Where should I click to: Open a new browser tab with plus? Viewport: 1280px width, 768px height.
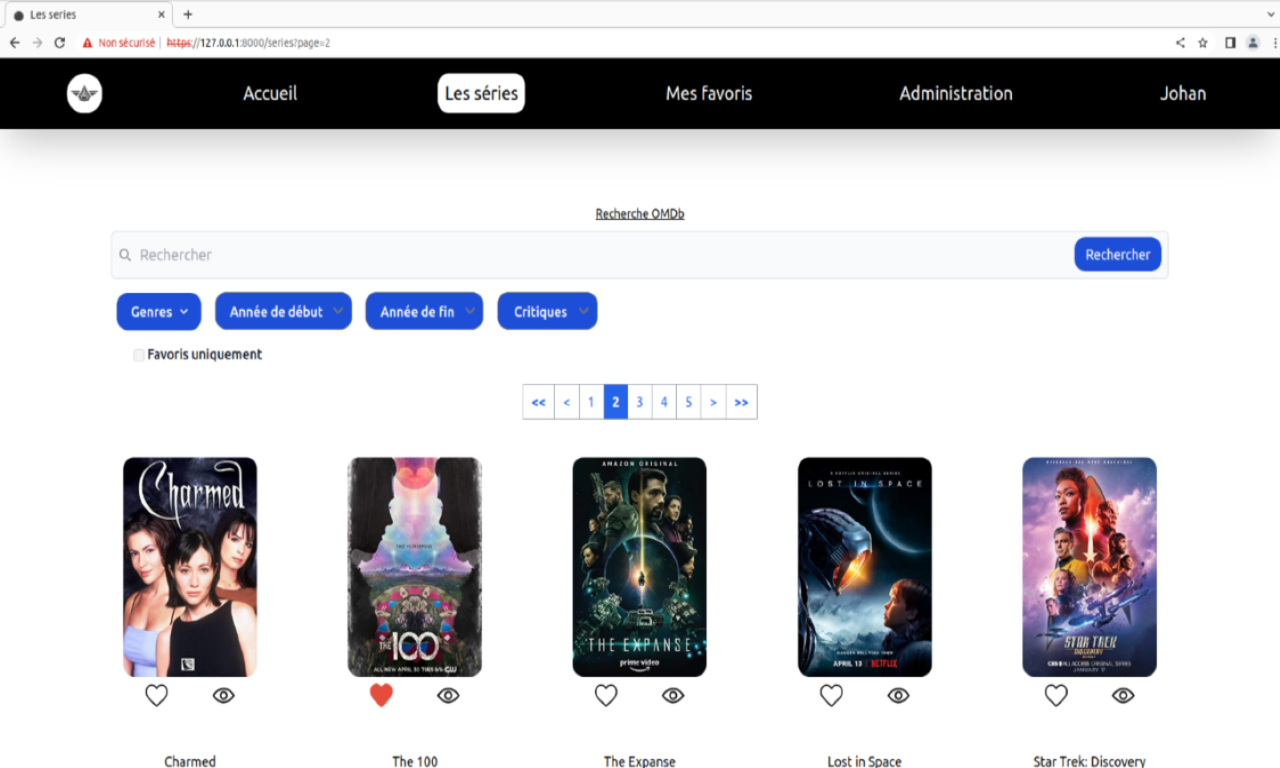click(188, 14)
